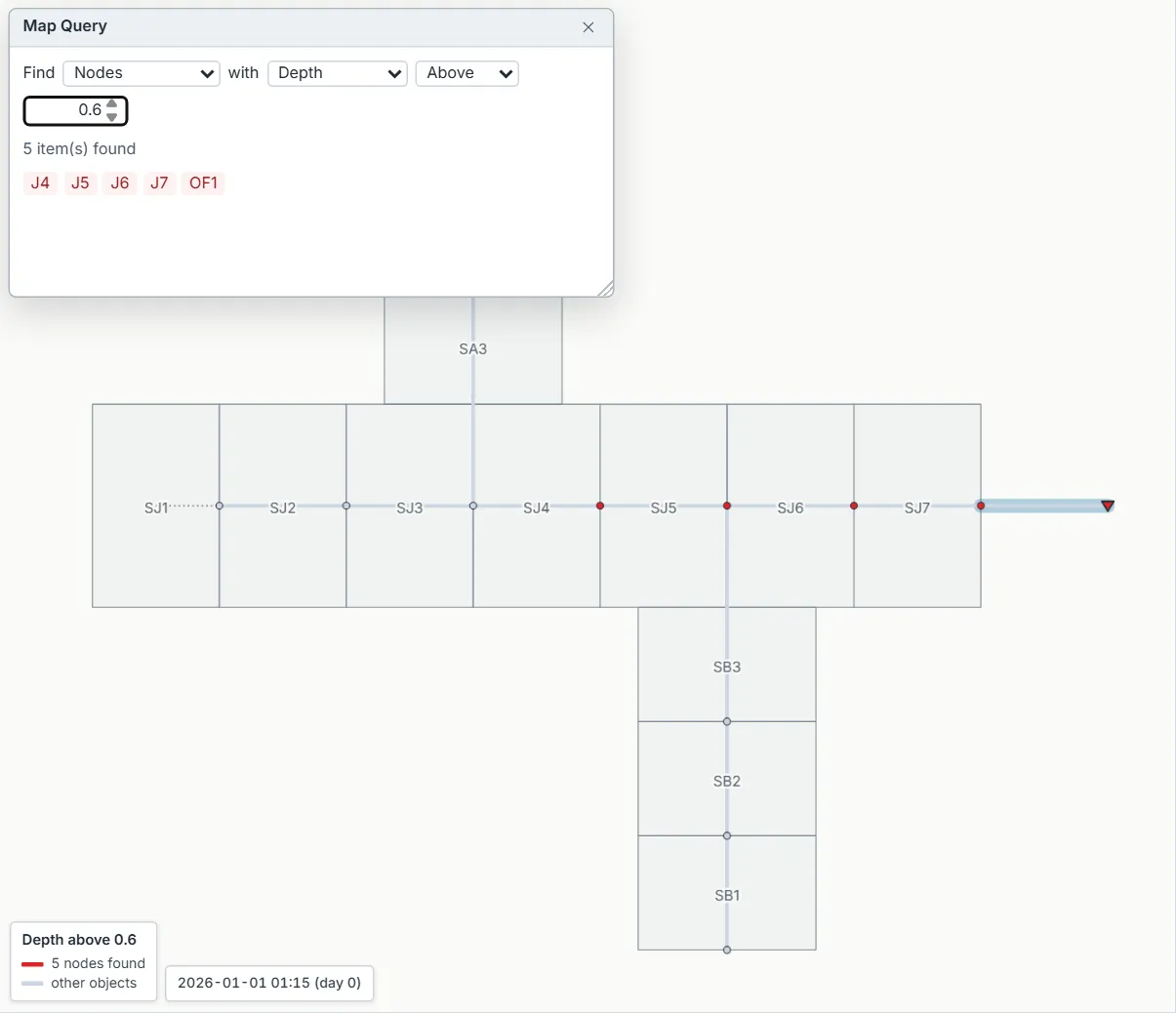This screenshot has width=1176, height=1013.
Task: Select subcatchment SJ7 label
Action: pos(917,507)
